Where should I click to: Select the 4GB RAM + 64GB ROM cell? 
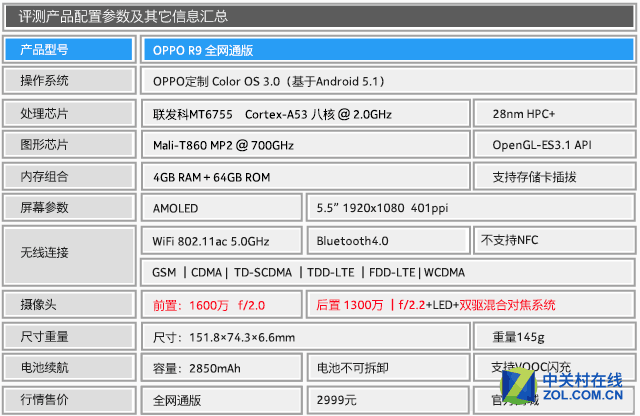point(305,177)
